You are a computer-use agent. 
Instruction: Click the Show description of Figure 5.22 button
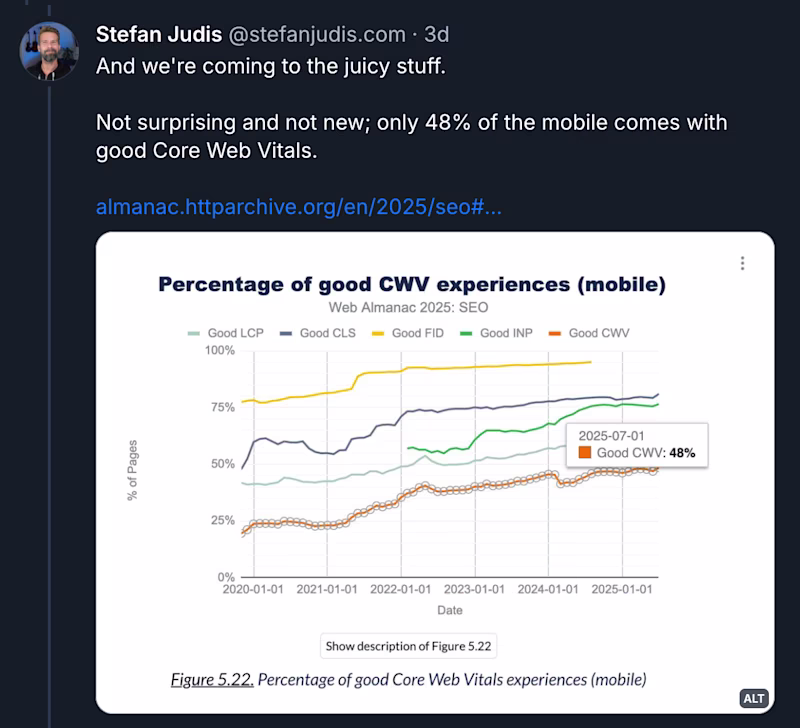click(x=408, y=646)
